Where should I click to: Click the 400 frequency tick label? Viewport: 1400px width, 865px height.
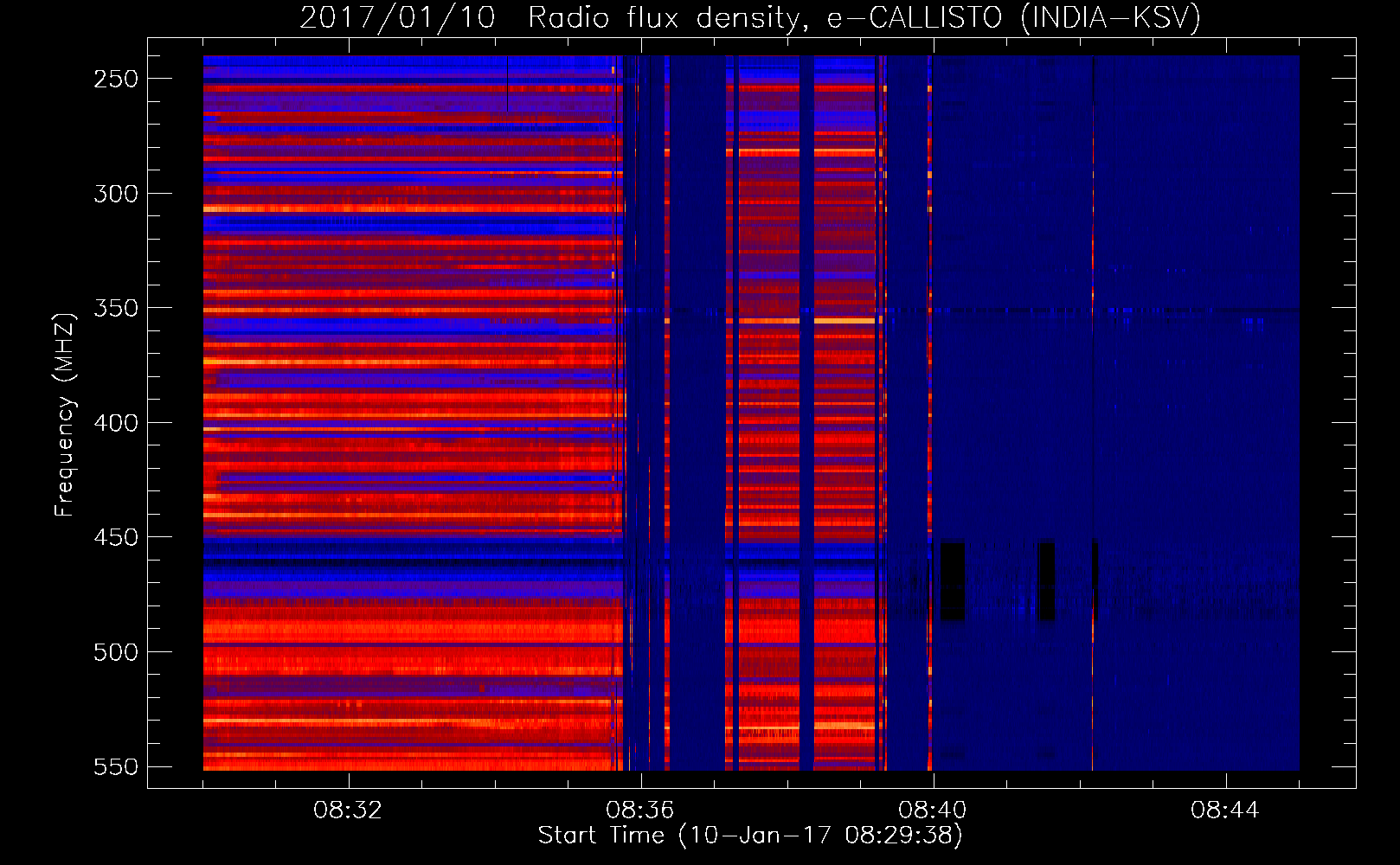pyautogui.click(x=116, y=423)
